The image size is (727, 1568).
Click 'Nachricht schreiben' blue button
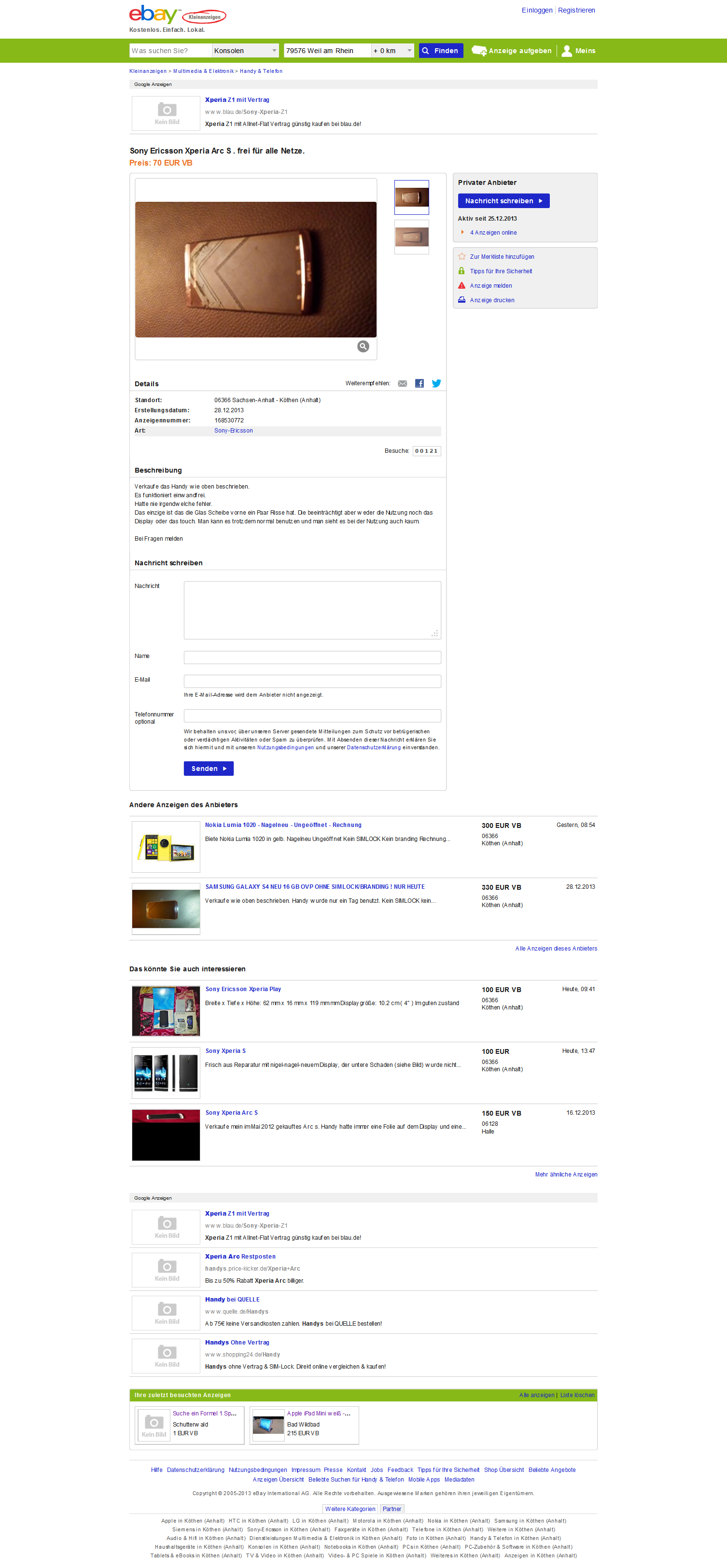coord(503,201)
